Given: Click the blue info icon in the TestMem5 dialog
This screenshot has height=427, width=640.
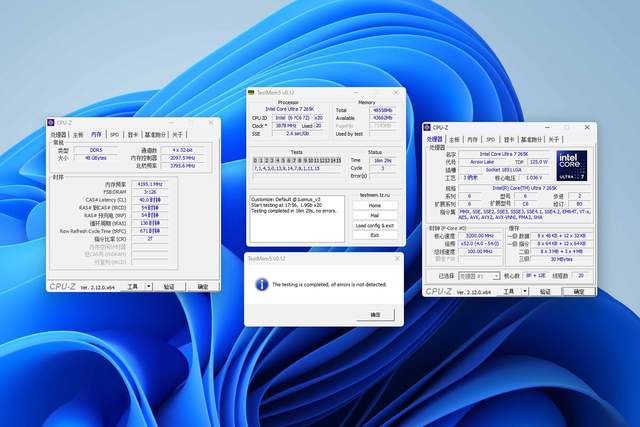Looking at the screenshot, I should pyautogui.click(x=262, y=284).
